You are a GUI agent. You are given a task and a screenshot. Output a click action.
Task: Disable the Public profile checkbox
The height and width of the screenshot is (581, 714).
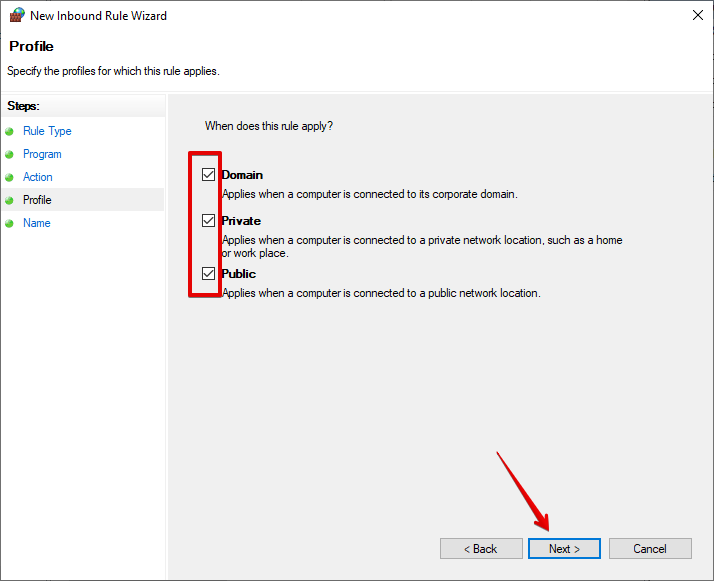click(208, 273)
